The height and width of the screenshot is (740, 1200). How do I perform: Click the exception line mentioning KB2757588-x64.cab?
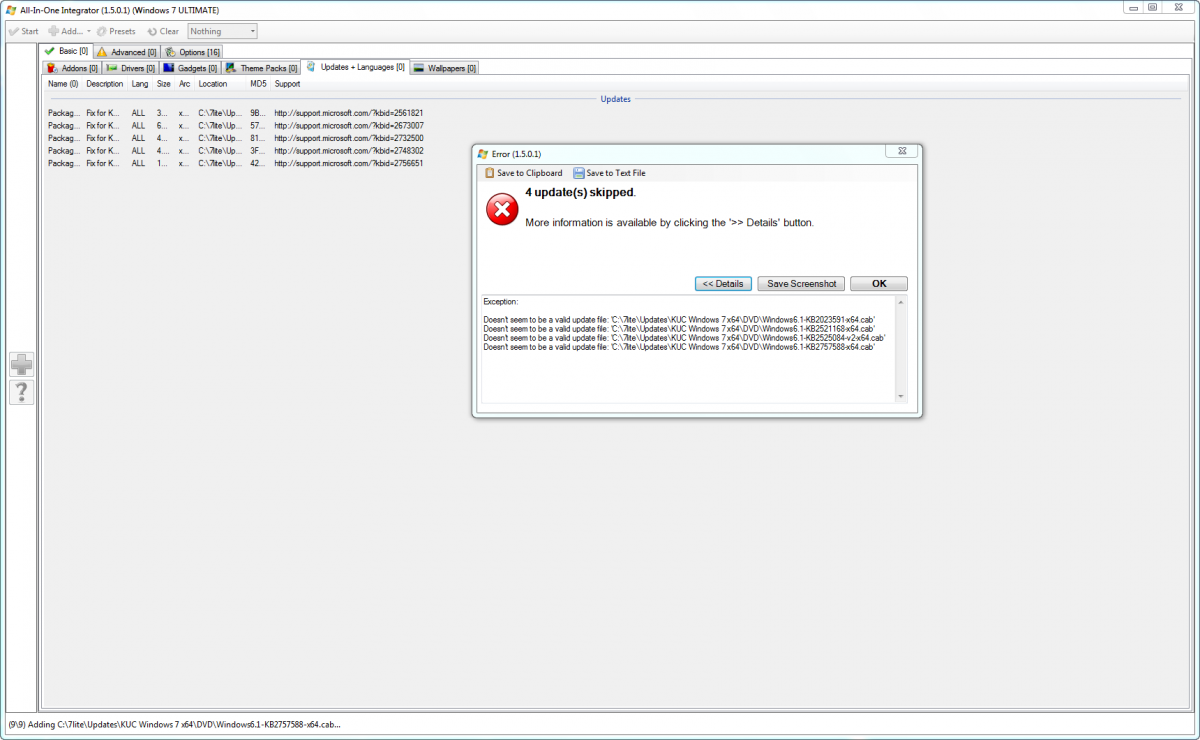[679, 347]
